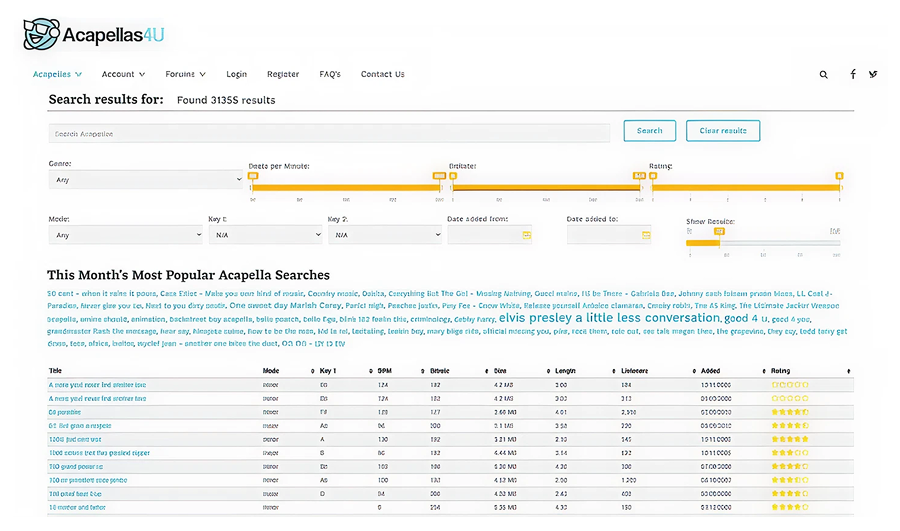This screenshot has width=900, height=531.
Task: Go to the Login page
Action: [x=236, y=74]
